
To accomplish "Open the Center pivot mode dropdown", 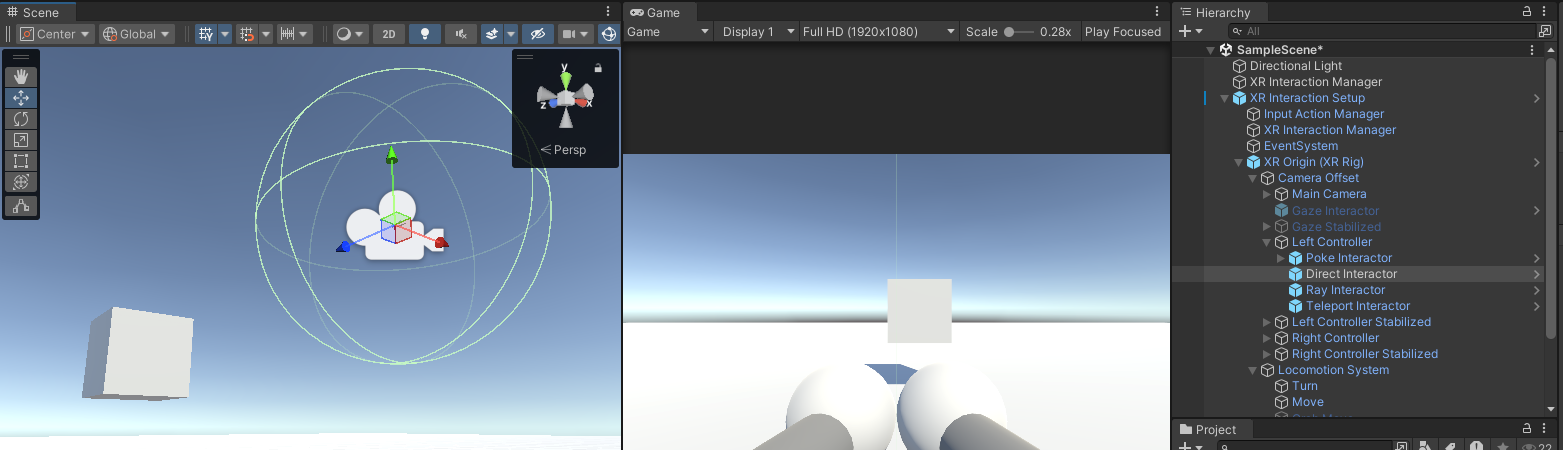I will coord(57,33).
